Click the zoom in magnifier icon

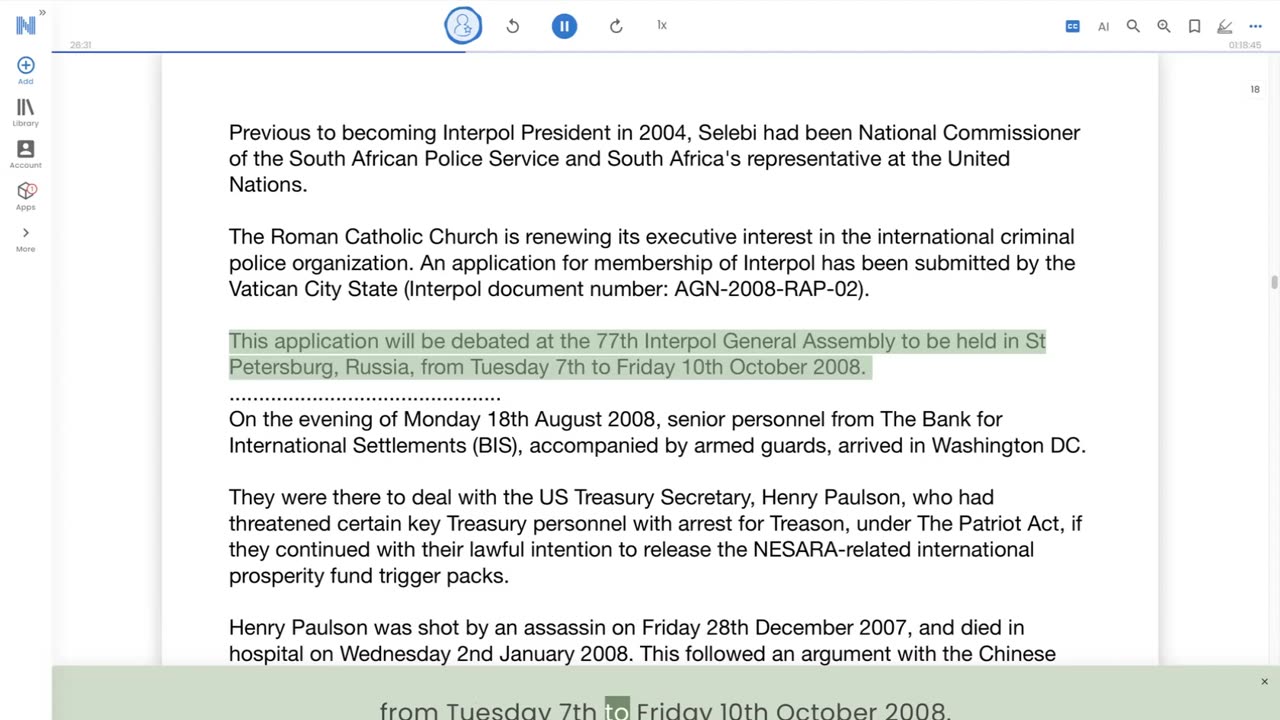click(1164, 26)
